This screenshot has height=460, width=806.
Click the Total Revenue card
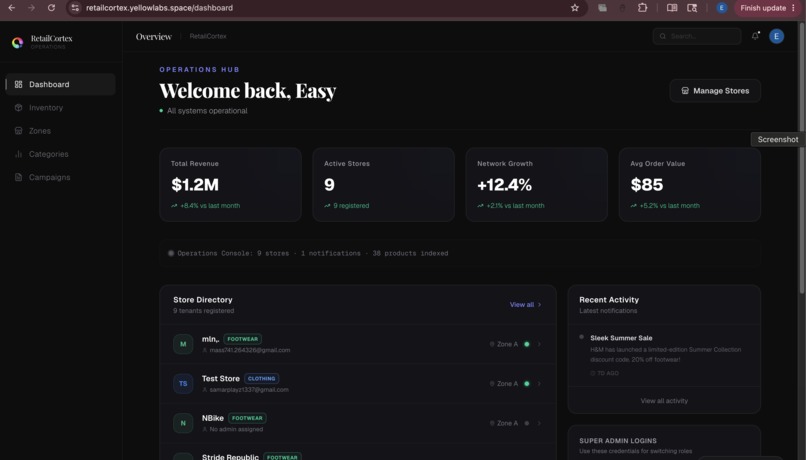coord(230,185)
